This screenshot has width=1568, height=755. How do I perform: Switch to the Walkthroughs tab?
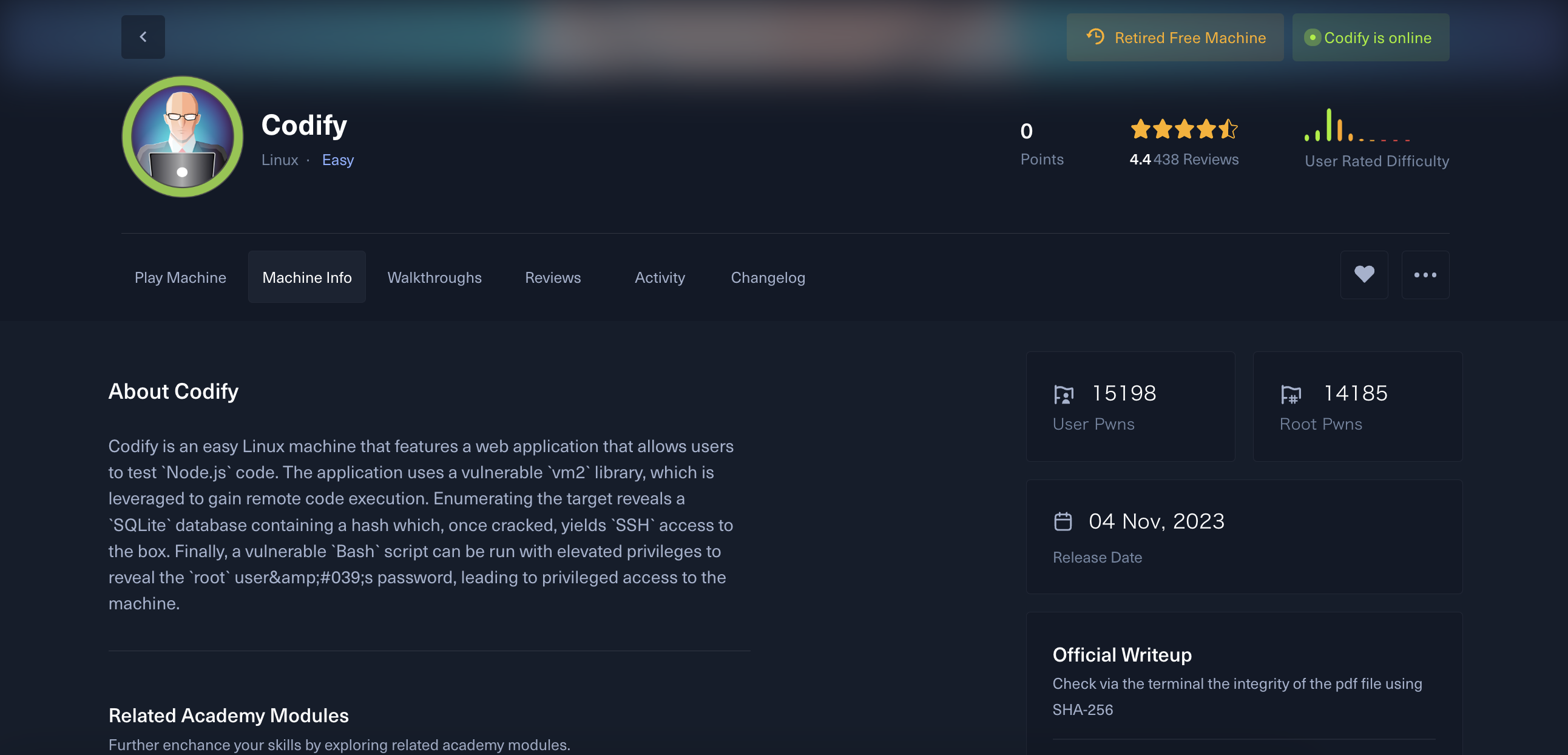434,277
